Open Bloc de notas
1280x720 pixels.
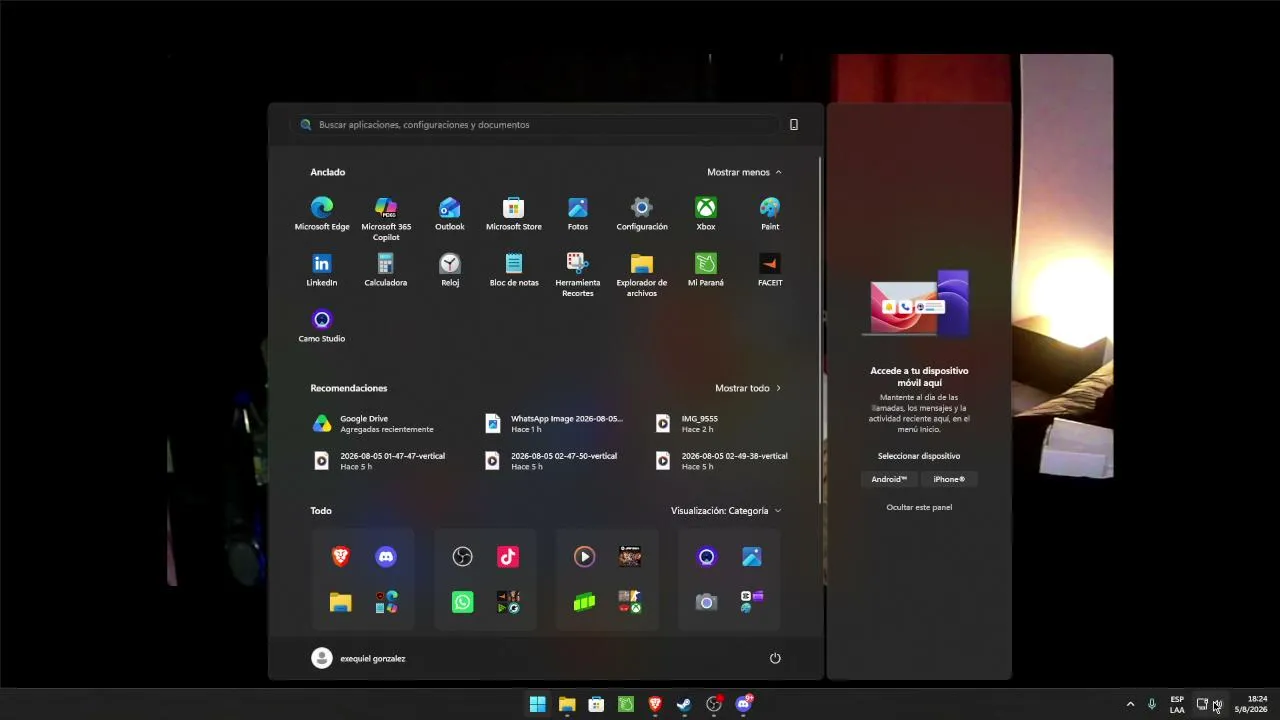pos(514,269)
